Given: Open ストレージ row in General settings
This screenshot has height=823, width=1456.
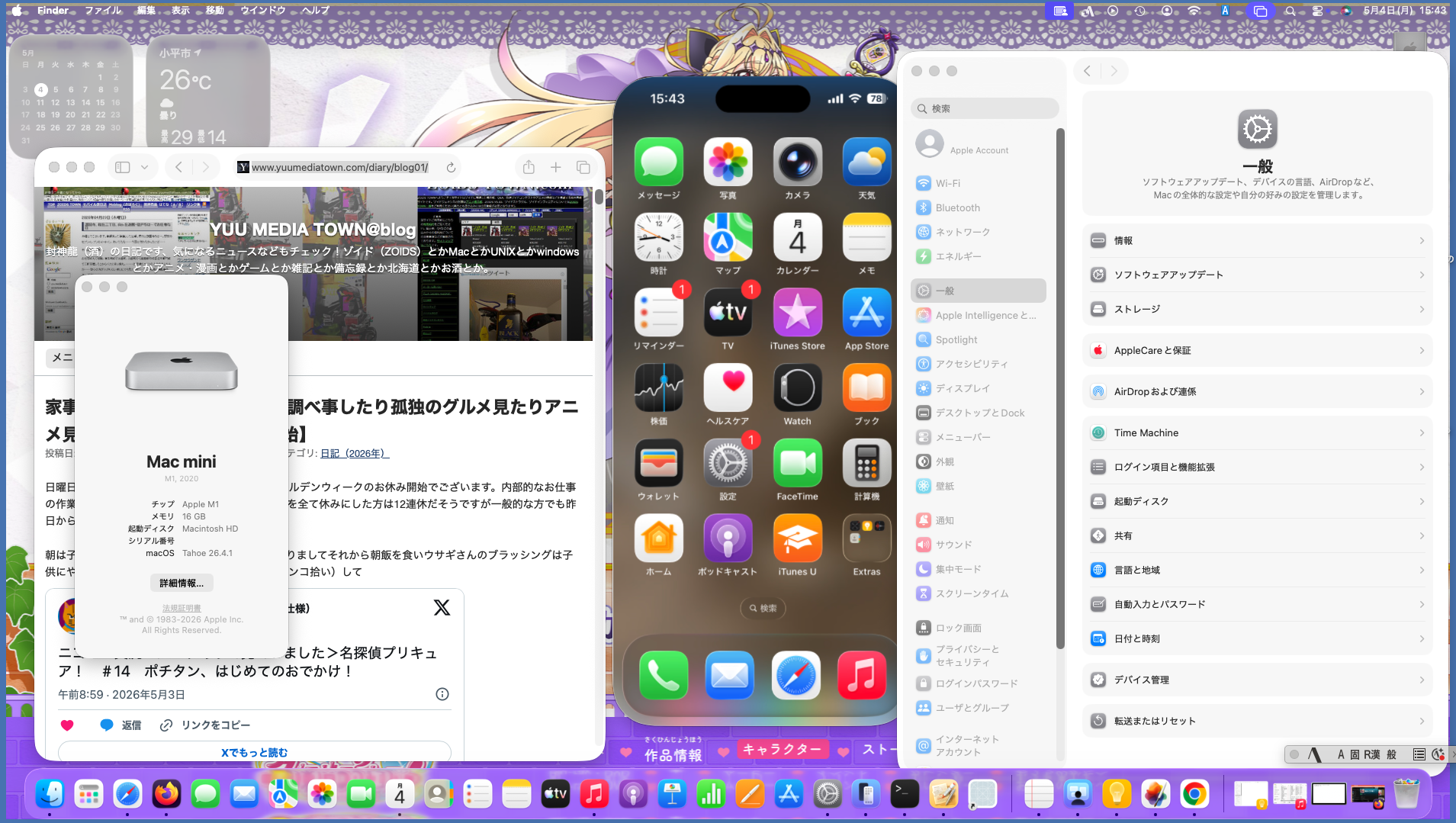Looking at the screenshot, I should tap(1257, 309).
